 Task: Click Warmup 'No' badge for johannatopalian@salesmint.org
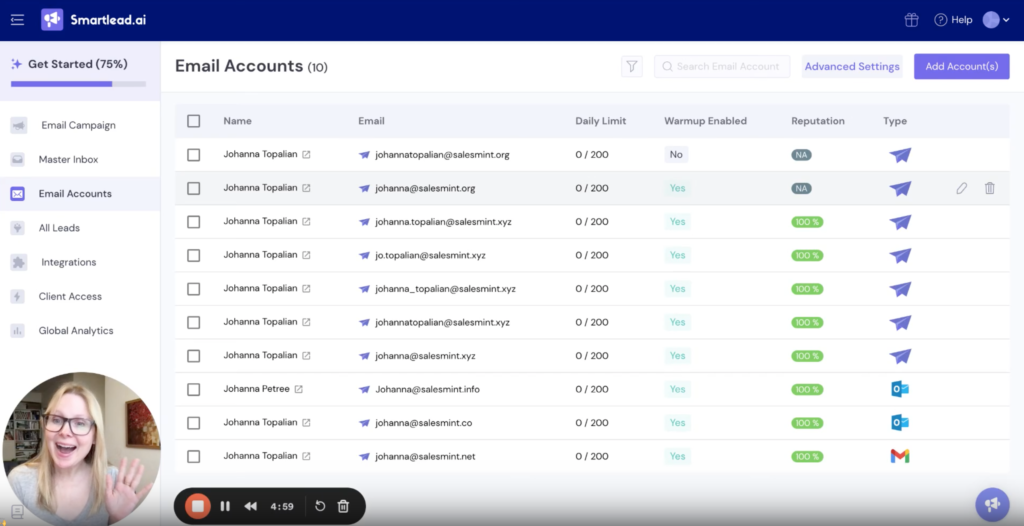click(x=676, y=155)
